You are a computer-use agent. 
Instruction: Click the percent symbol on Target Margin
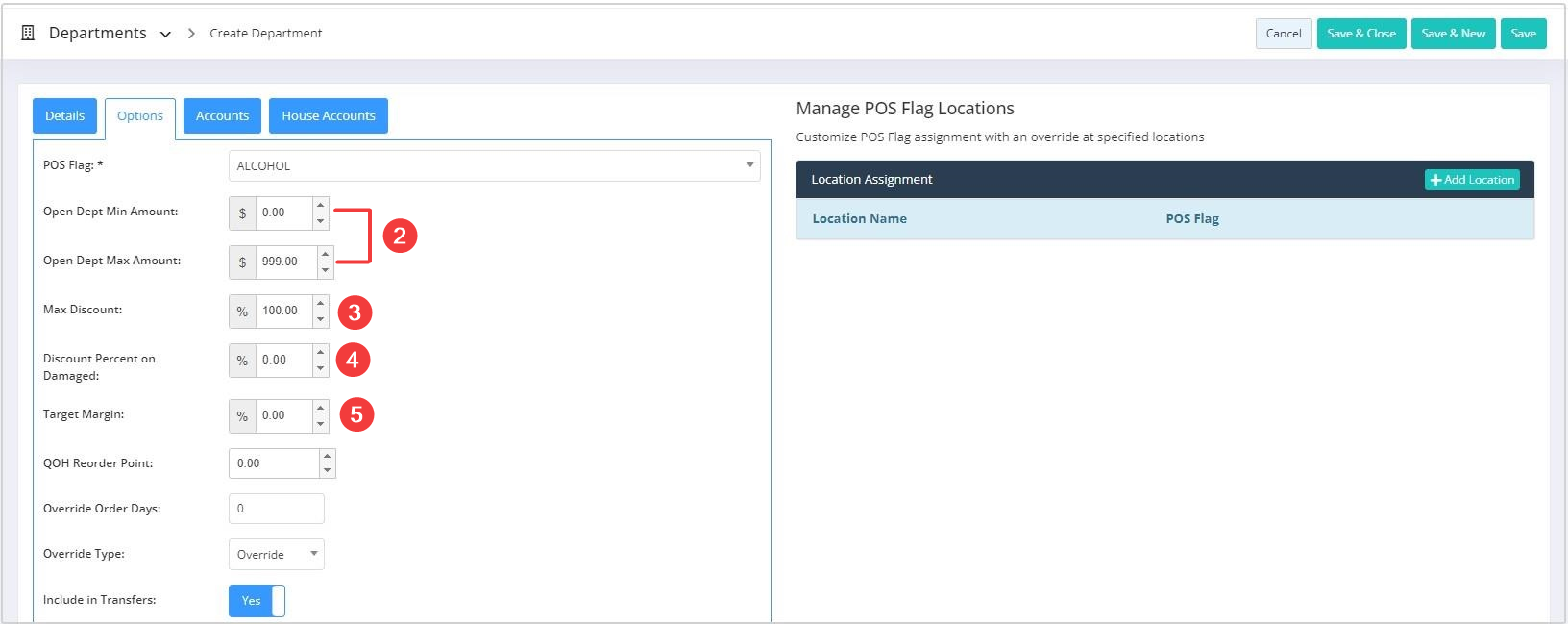pyautogui.click(x=242, y=415)
